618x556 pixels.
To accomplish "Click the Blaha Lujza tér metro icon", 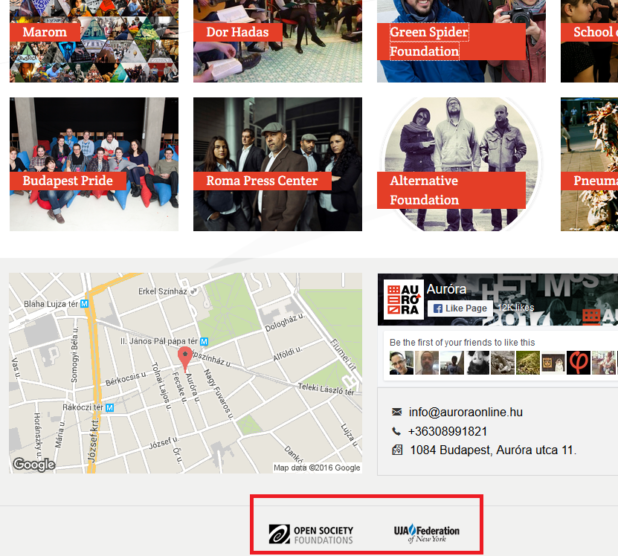I will [x=85, y=303].
